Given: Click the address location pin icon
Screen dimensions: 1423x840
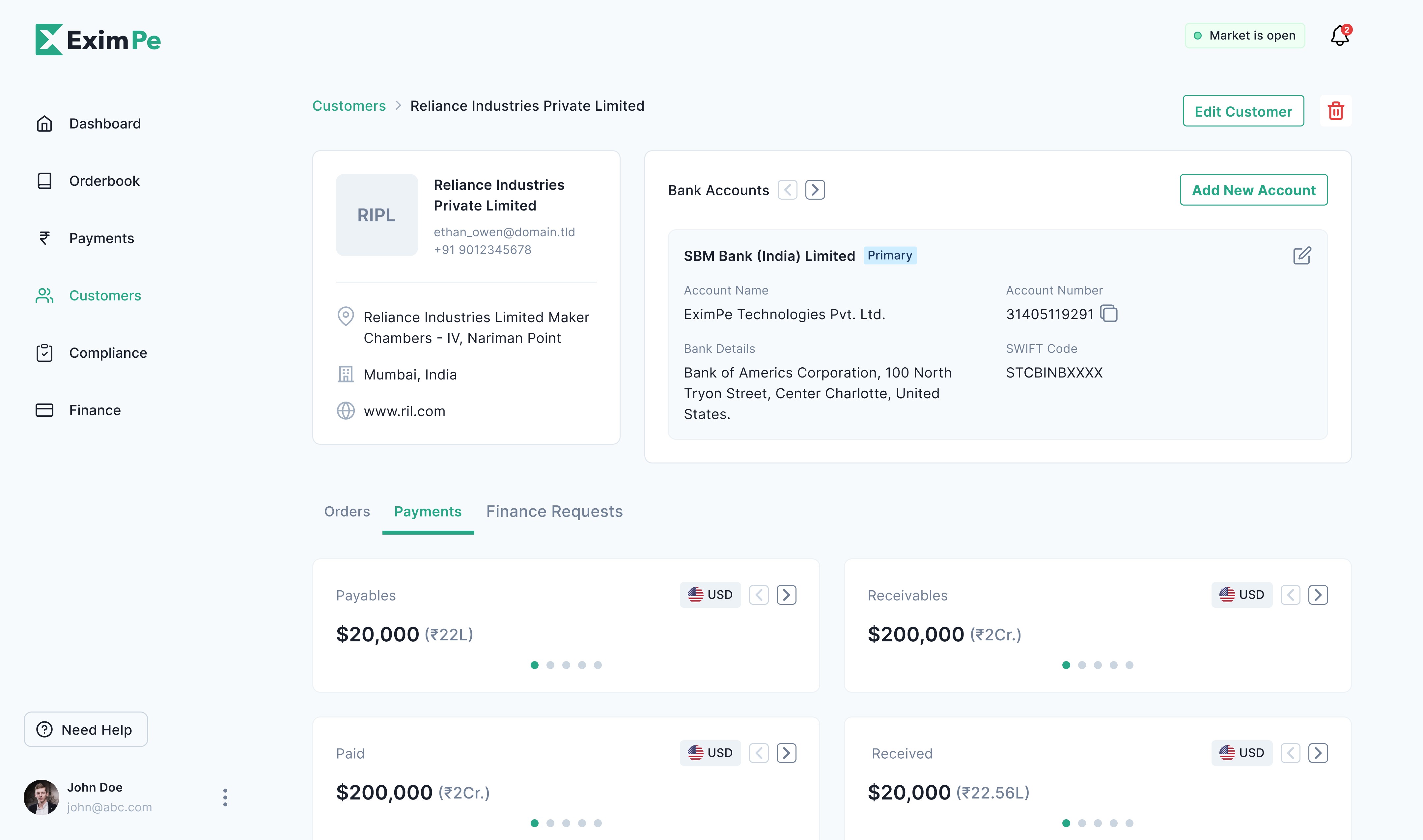Looking at the screenshot, I should click(x=345, y=317).
